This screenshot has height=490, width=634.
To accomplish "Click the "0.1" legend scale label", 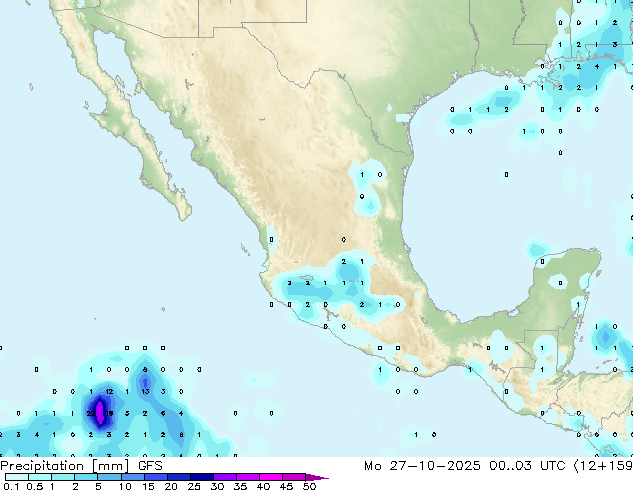I will pyautogui.click(x=11, y=486).
